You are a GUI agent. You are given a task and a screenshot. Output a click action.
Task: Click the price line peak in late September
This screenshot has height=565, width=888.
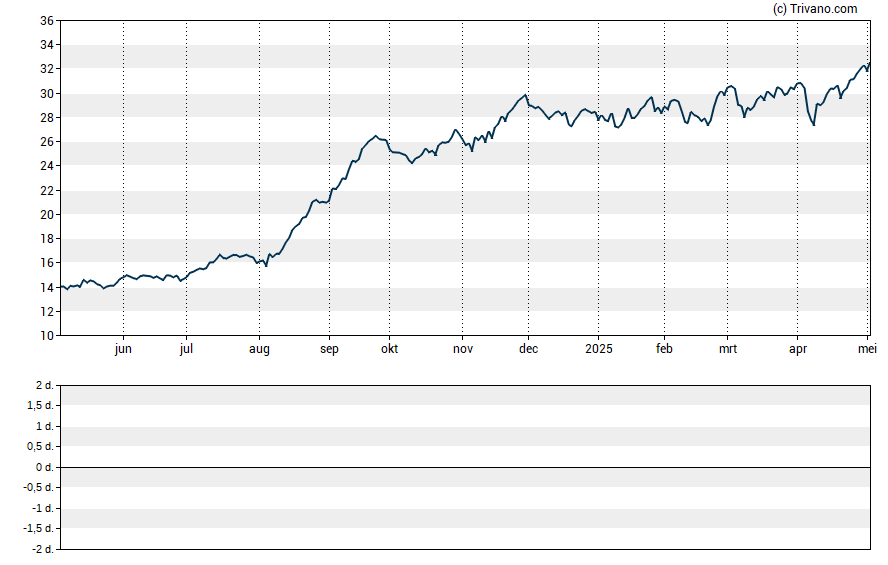[x=375, y=136]
